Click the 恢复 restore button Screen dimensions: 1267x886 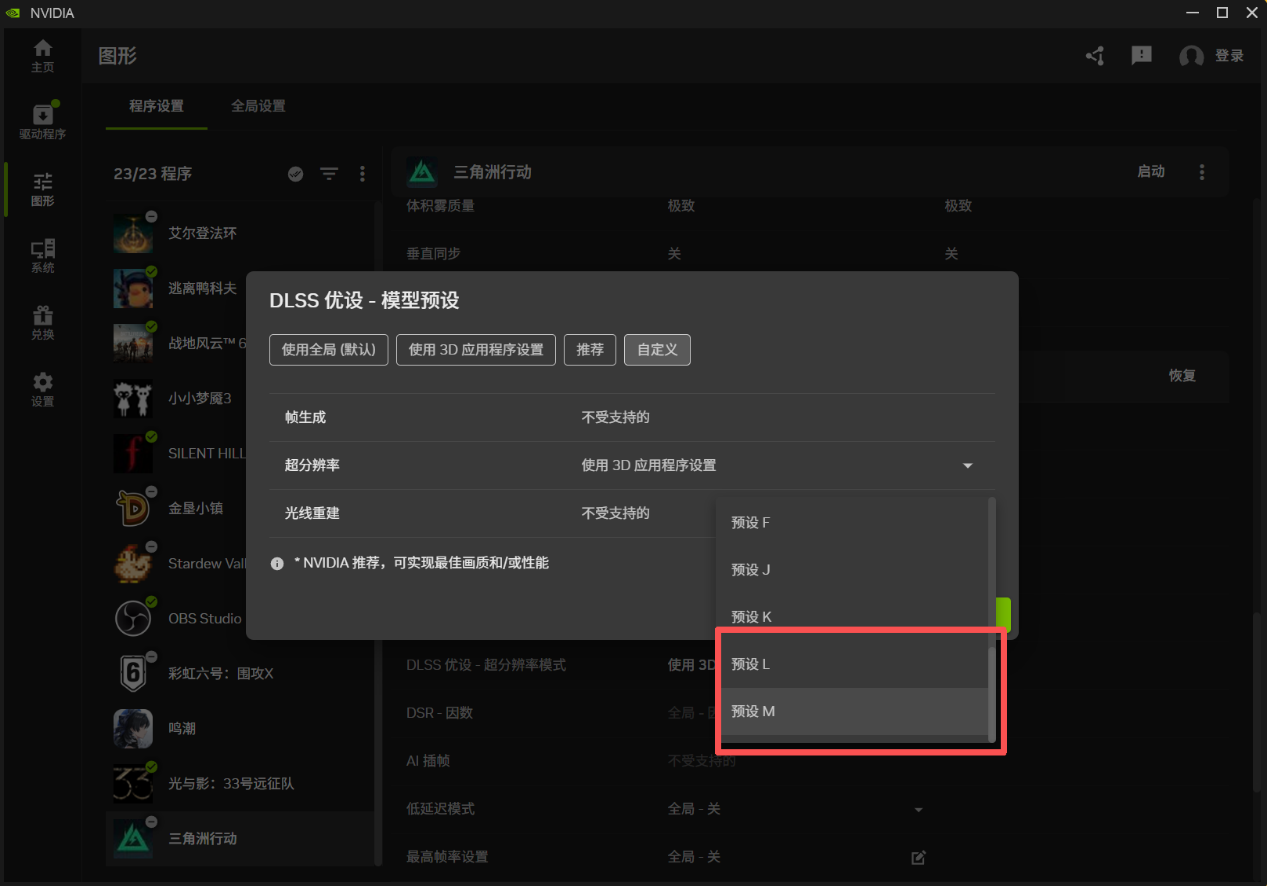pos(1181,376)
